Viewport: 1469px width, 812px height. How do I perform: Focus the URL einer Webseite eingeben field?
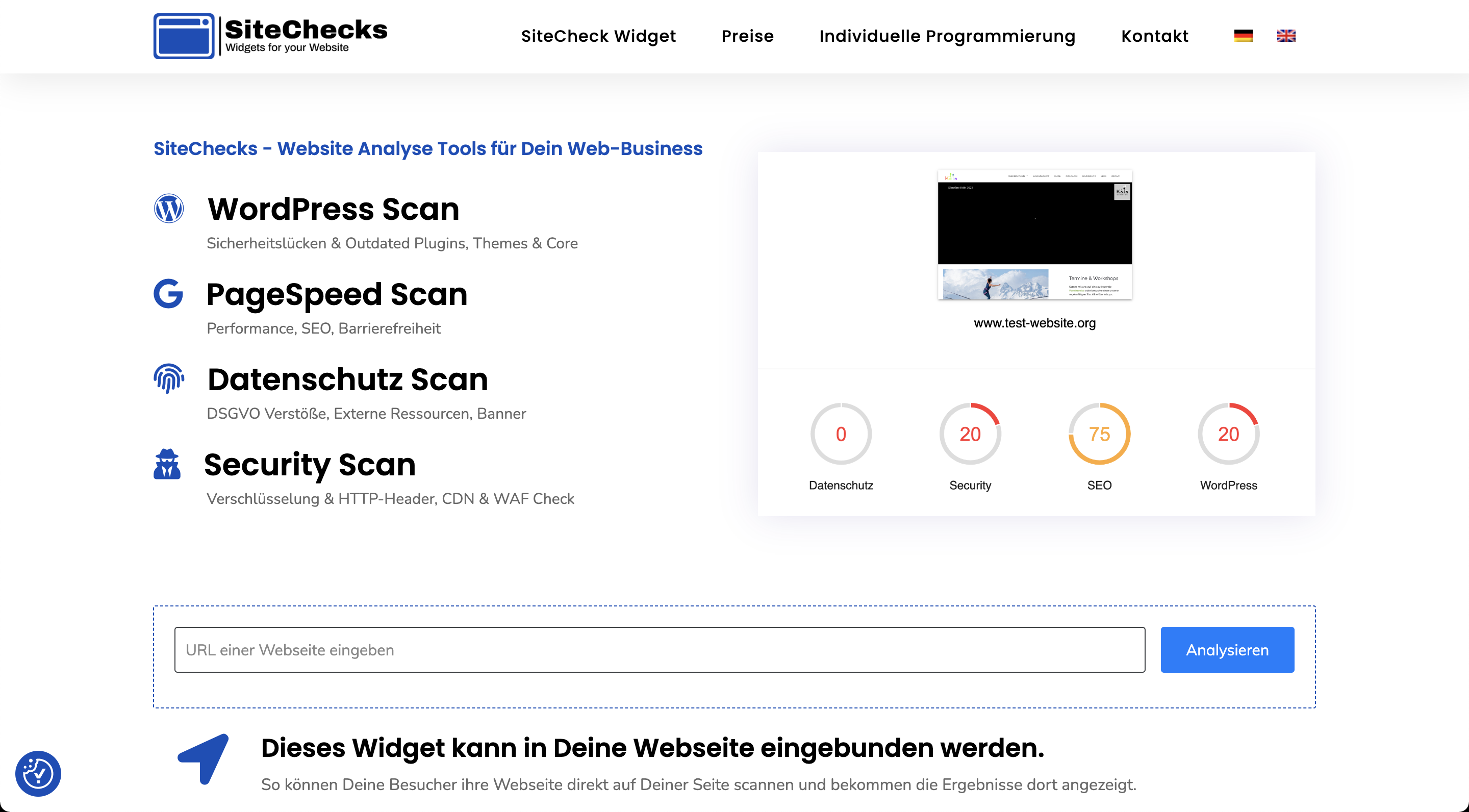click(660, 650)
